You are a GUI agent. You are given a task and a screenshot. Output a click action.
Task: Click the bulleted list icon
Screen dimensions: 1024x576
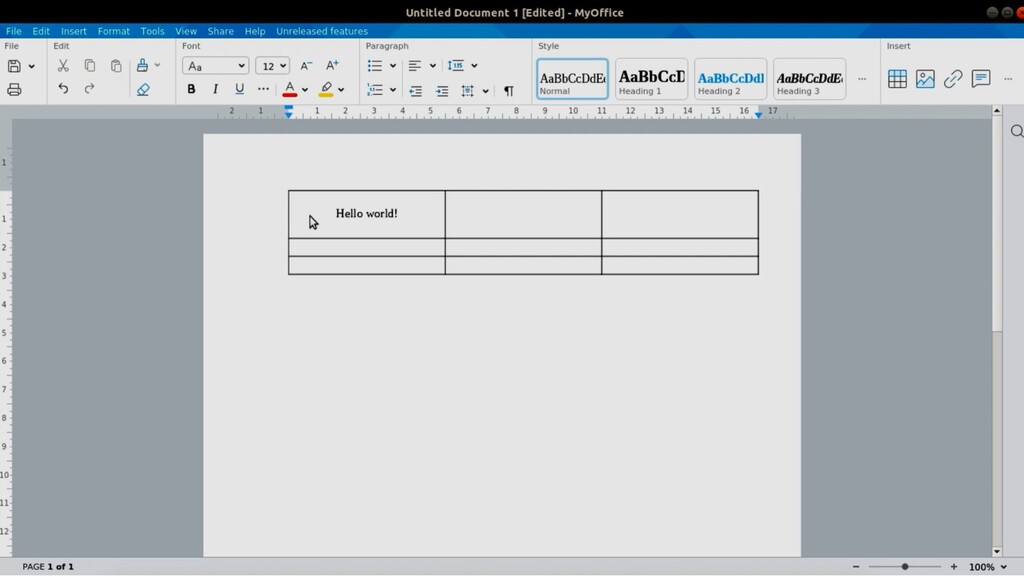tap(374, 65)
